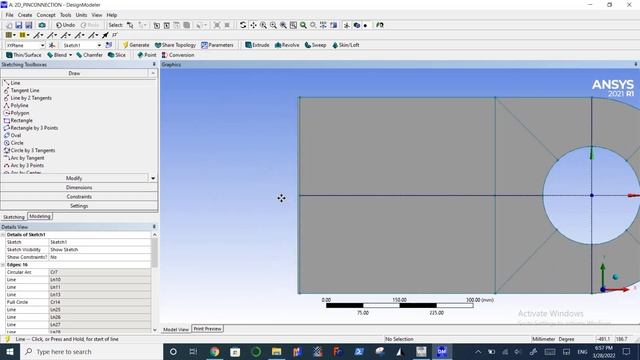Click the New Sketch icon beside Sketch1
This screenshot has width=640, height=360.
point(109,45)
